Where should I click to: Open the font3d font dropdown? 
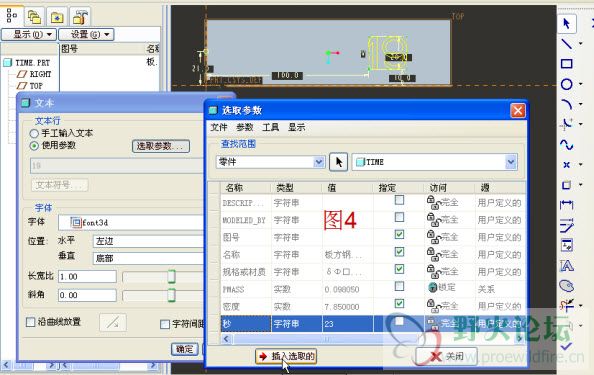pos(131,222)
